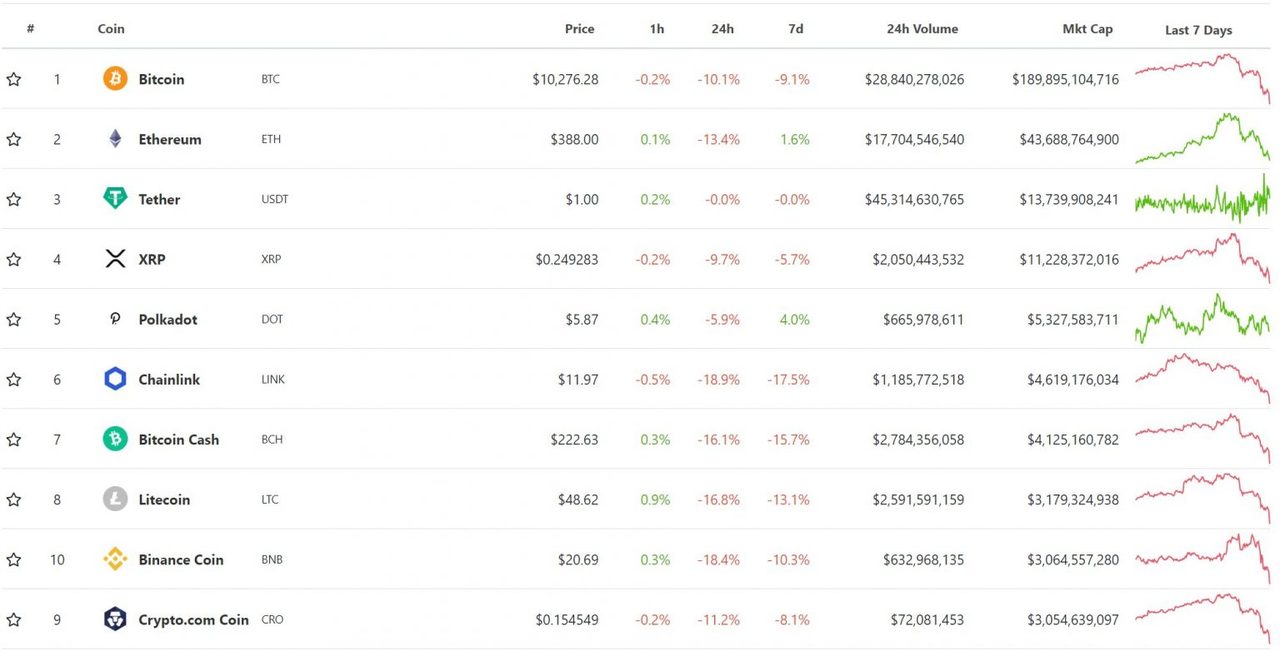View the Bitcoin Cash 7-day sparkline

click(1202, 438)
